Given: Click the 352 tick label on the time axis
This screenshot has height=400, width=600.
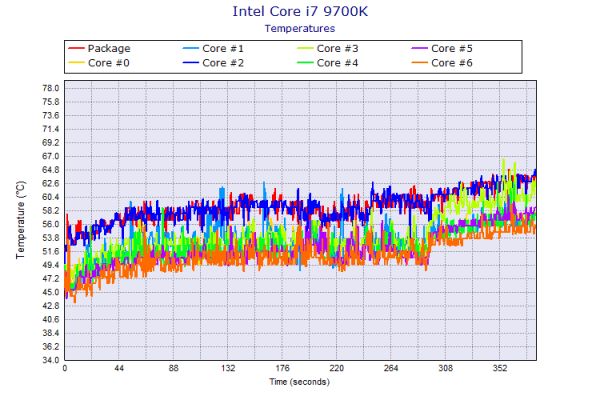Looking at the screenshot, I should point(500,368).
